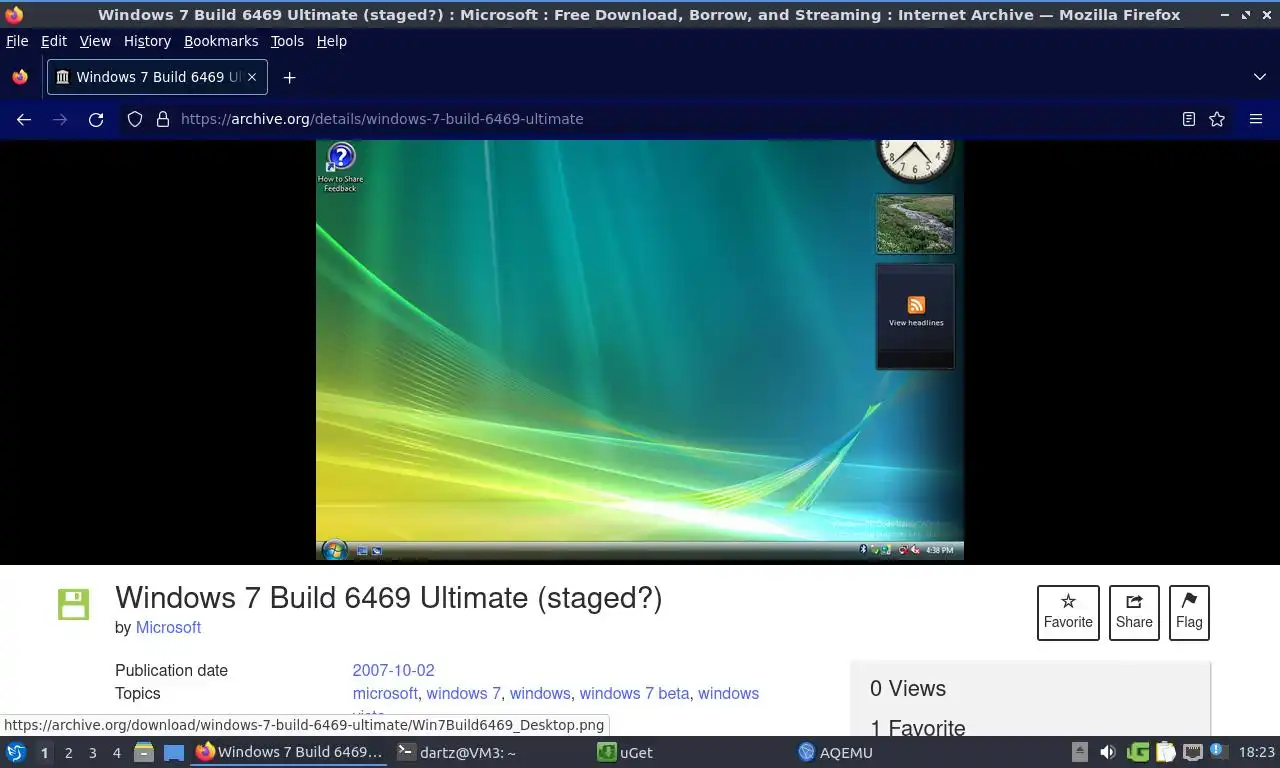This screenshot has height=768, width=1280.
Task: Open Firefox View pinned icon
Action: tap(20, 77)
